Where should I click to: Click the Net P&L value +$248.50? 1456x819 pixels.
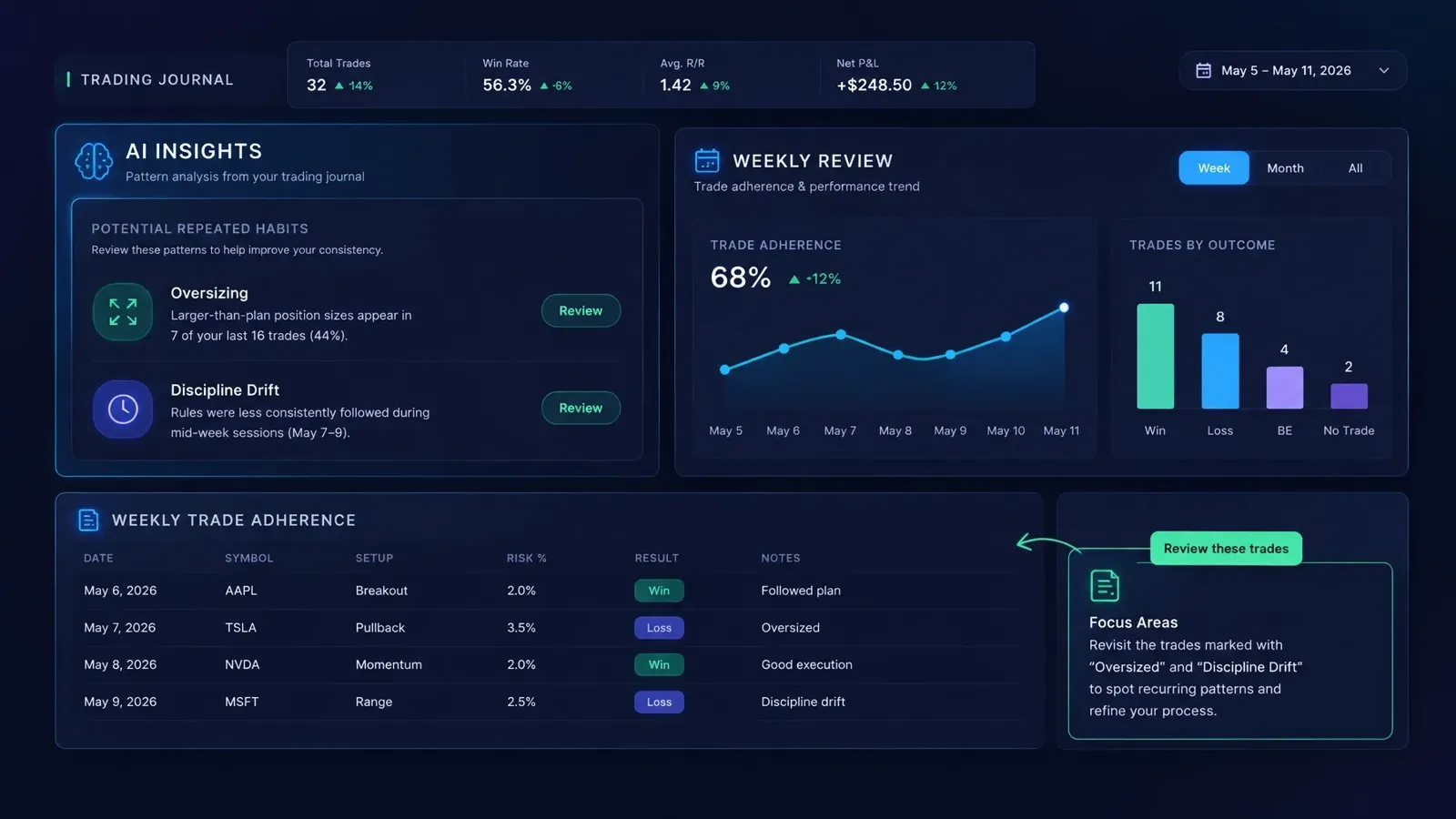(875, 85)
